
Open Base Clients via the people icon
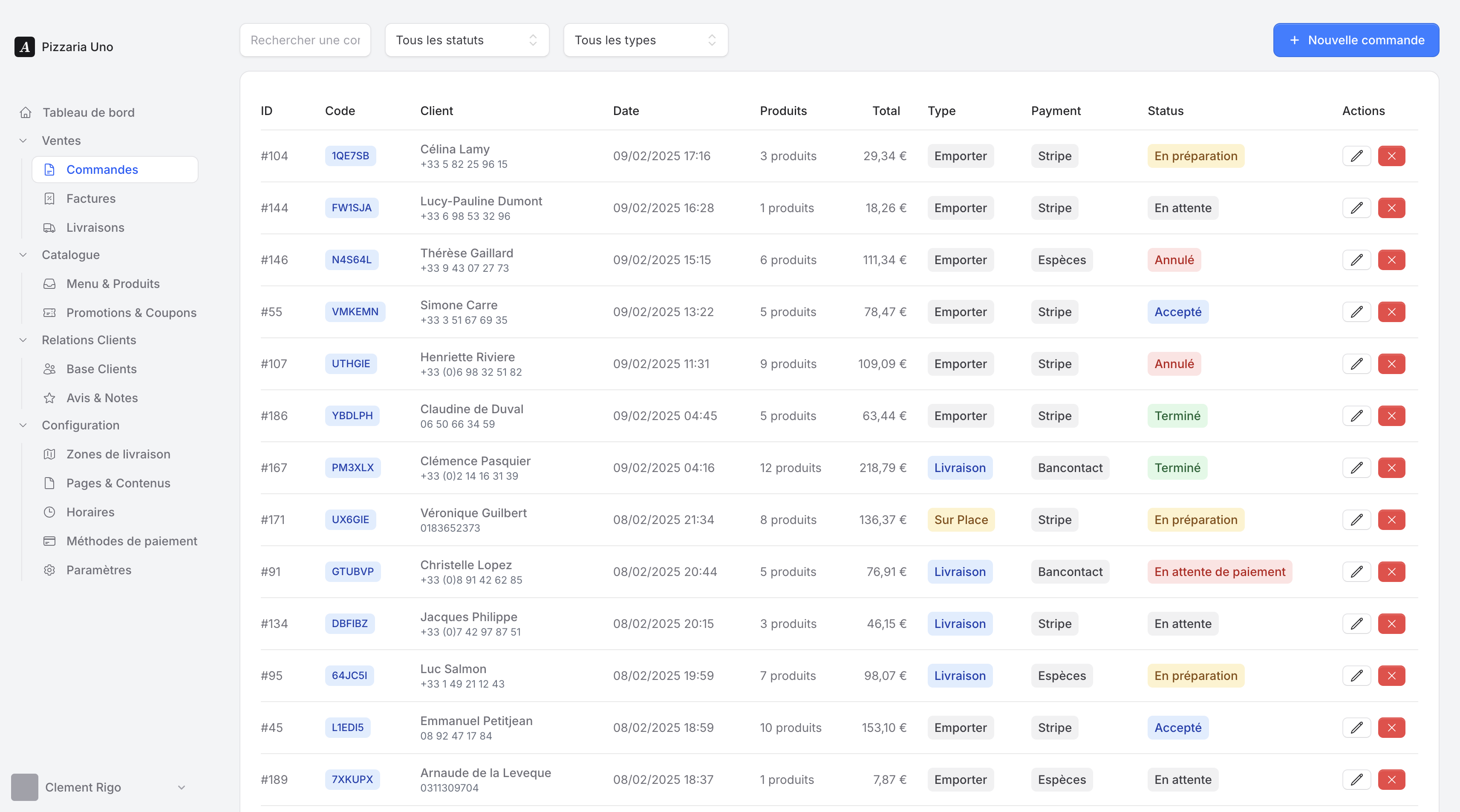coord(49,369)
